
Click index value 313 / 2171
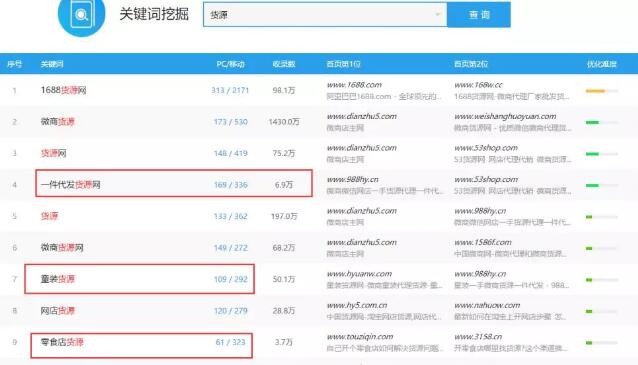[x=230, y=90]
